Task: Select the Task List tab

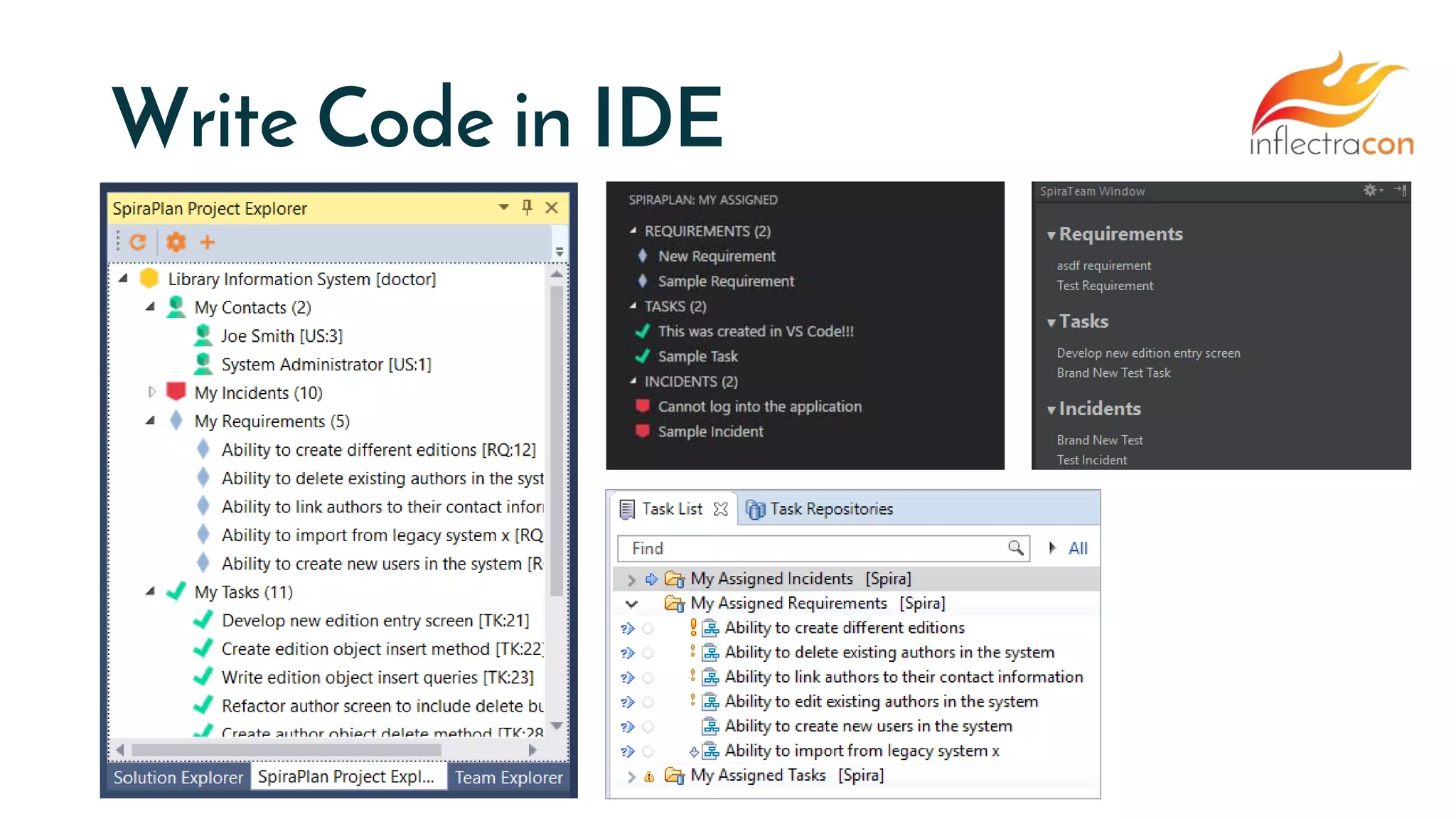Action: point(671,509)
